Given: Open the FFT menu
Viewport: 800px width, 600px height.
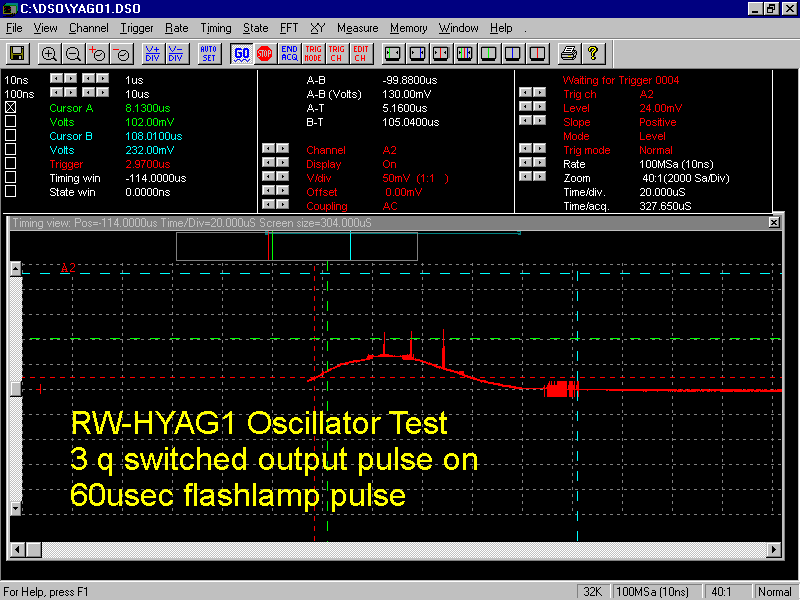Looking at the screenshot, I should point(288,28).
